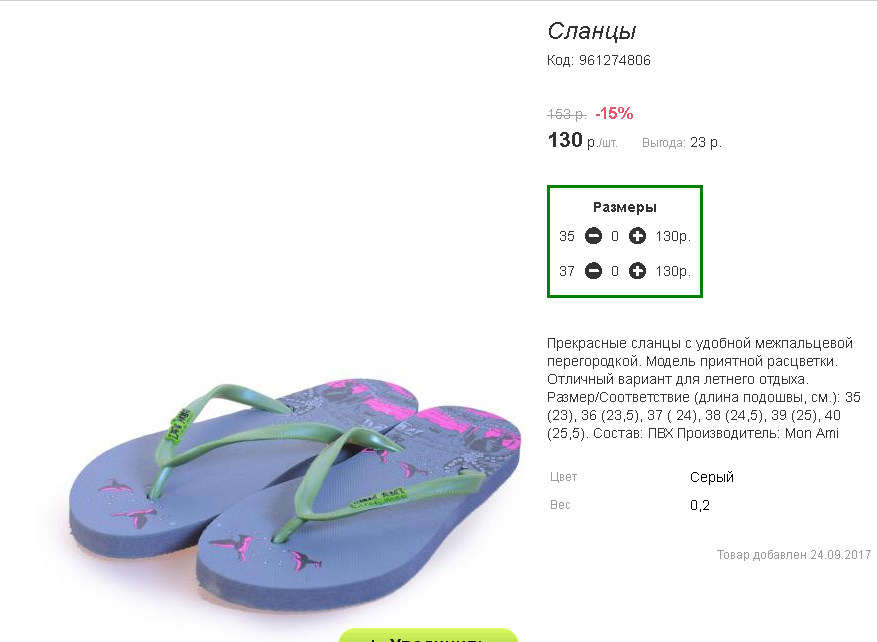This screenshot has height=642, width=877.
Task: Click the Товар добавлен 24.09.2017 date text
Action: pyautogui.click(x=794, y=555)
